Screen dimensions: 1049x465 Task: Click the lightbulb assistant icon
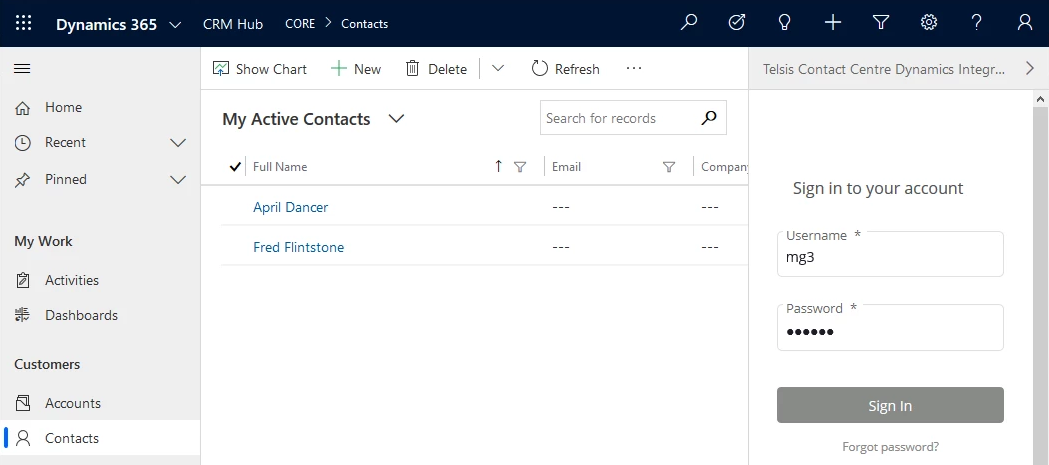pos(784,23)
